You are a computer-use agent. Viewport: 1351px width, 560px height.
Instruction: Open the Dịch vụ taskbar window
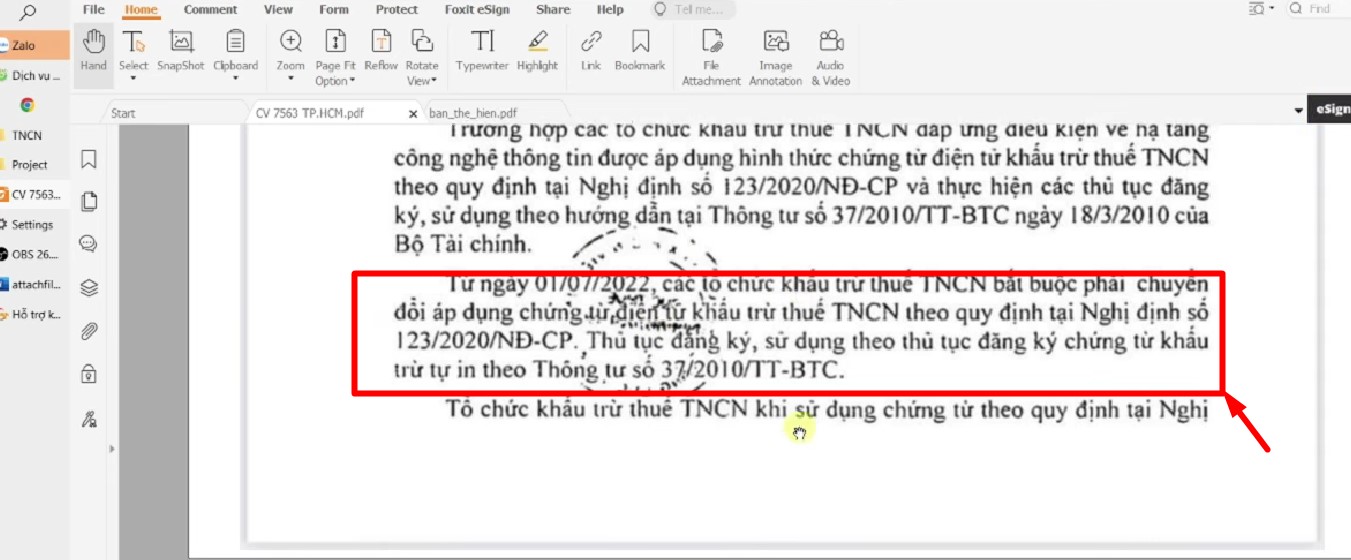coord(35,75)
